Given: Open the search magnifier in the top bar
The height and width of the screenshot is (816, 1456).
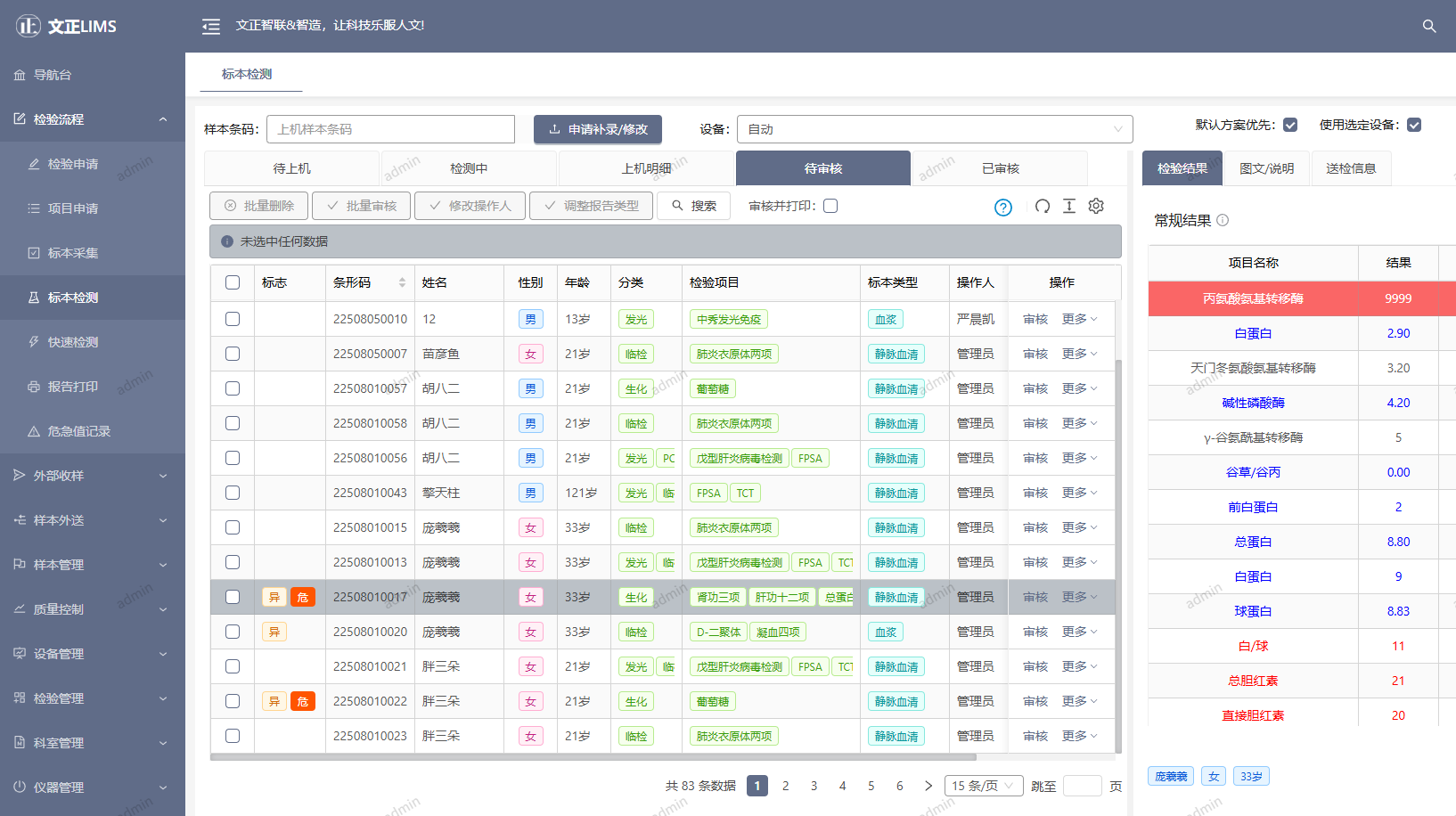Looking at the screenshot, I should click(x=1429, y=26).
